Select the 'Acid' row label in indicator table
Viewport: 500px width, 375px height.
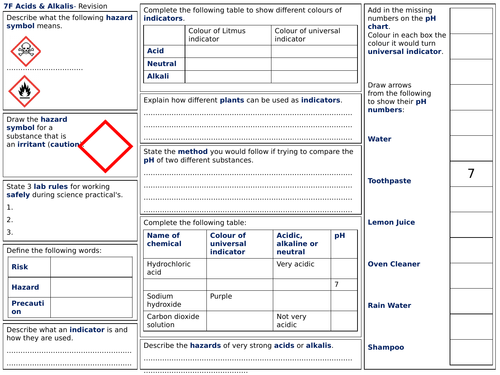coord(155,51)
